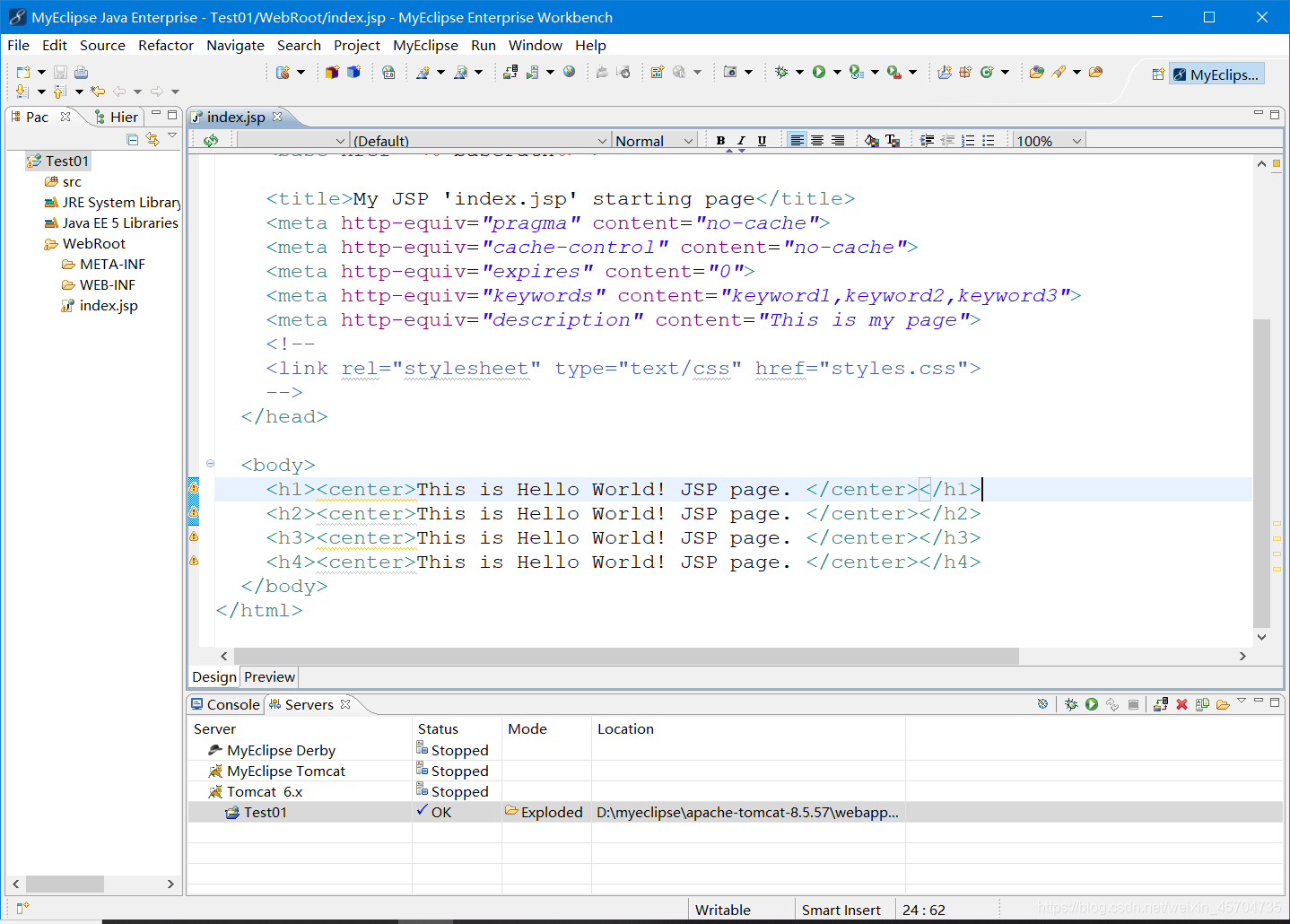
Task: Click the background color paint bucket icon
Action: pos(872,140)
